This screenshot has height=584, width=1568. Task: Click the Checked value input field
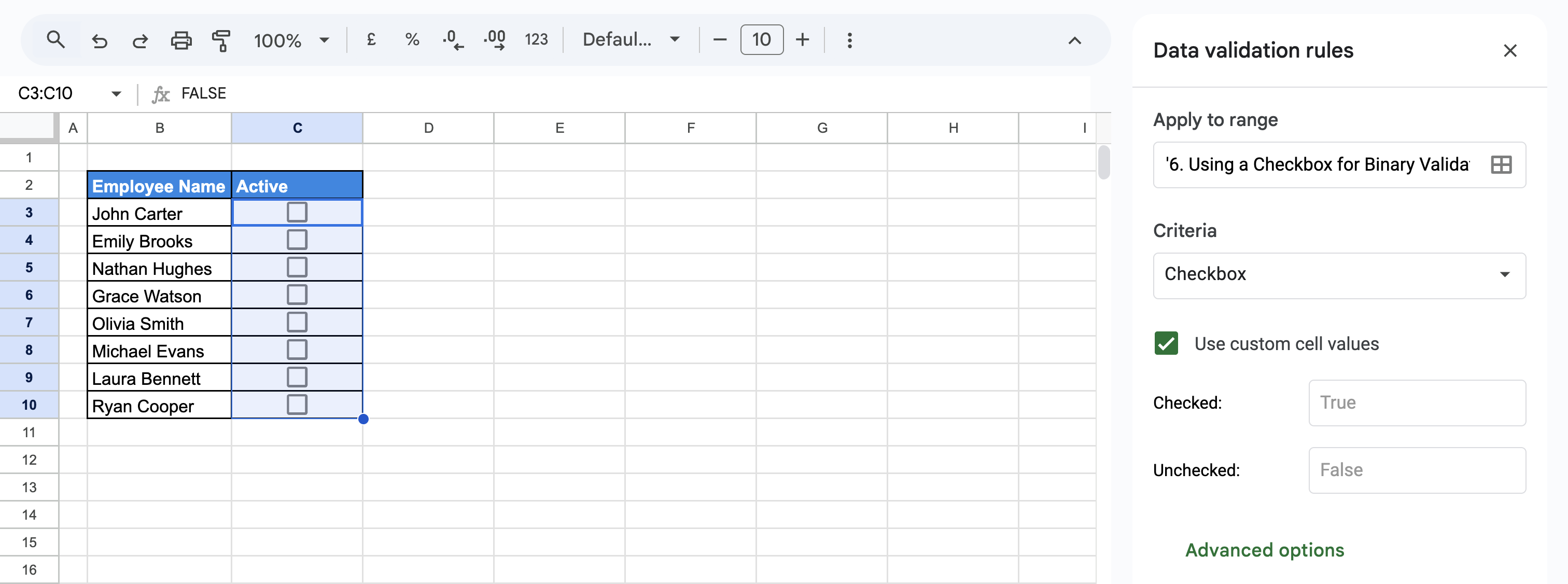(1417, 402)
